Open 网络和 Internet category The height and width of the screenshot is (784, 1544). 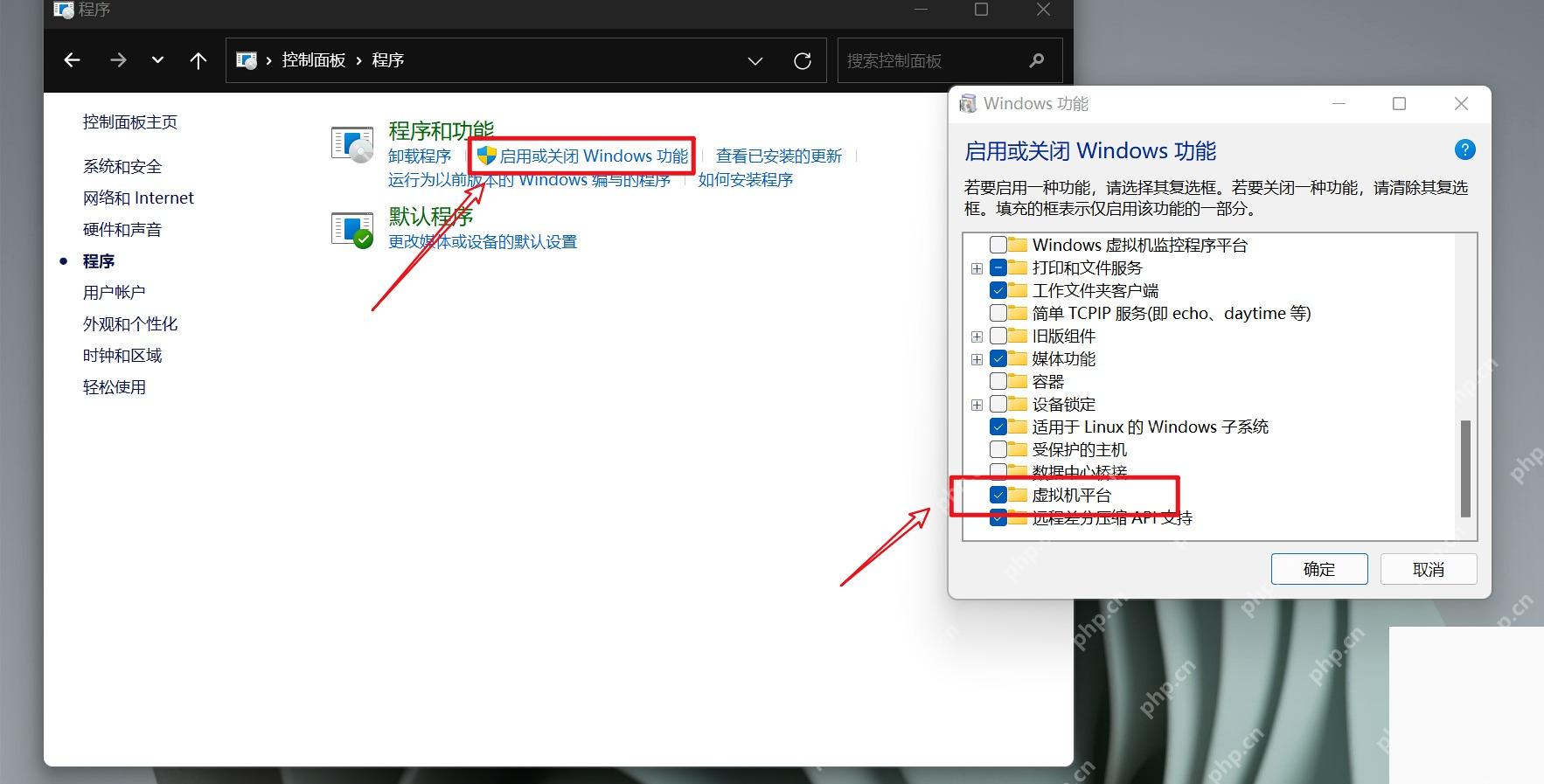click(138, 198)
